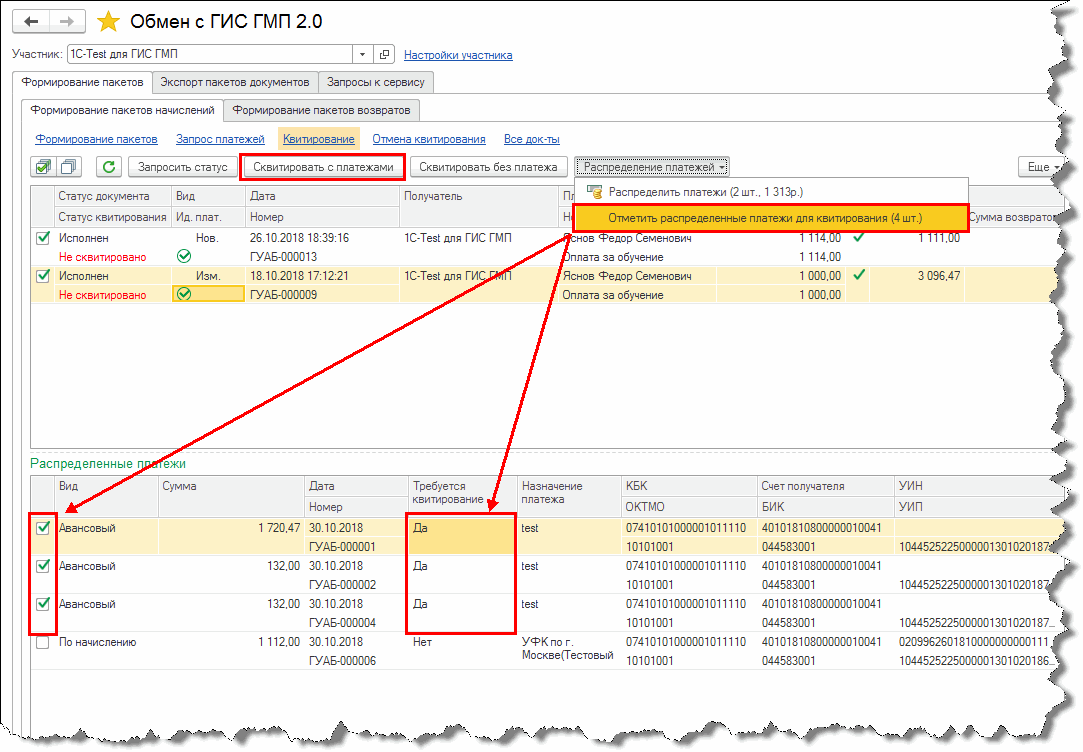The width and height of the screenshot is (1083, 752).
Task: Select amount 1 112,00 cell
Action: (231, 642)
